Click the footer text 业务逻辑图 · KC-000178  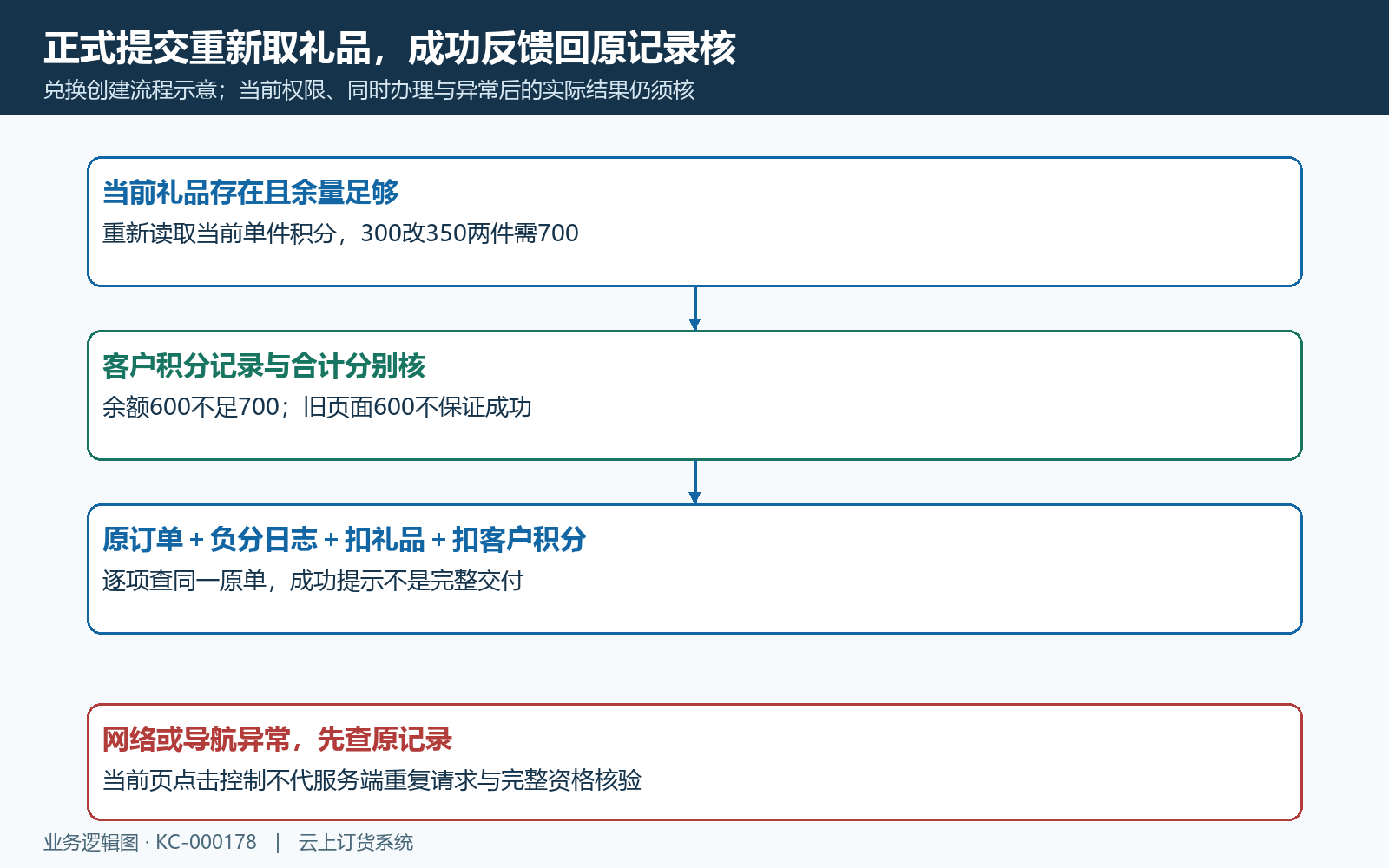150,842
